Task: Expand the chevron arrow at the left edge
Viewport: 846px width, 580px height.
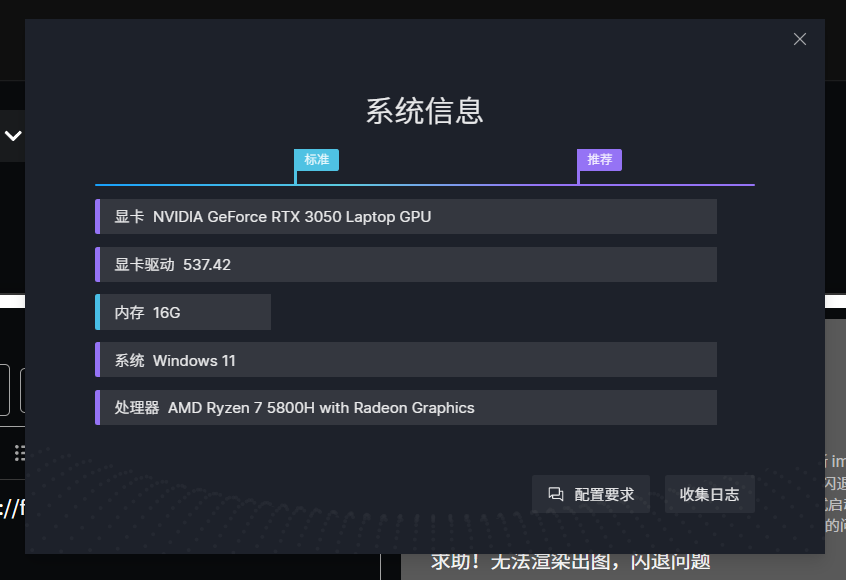Action: pyautogui.click(x=13, y=135)
